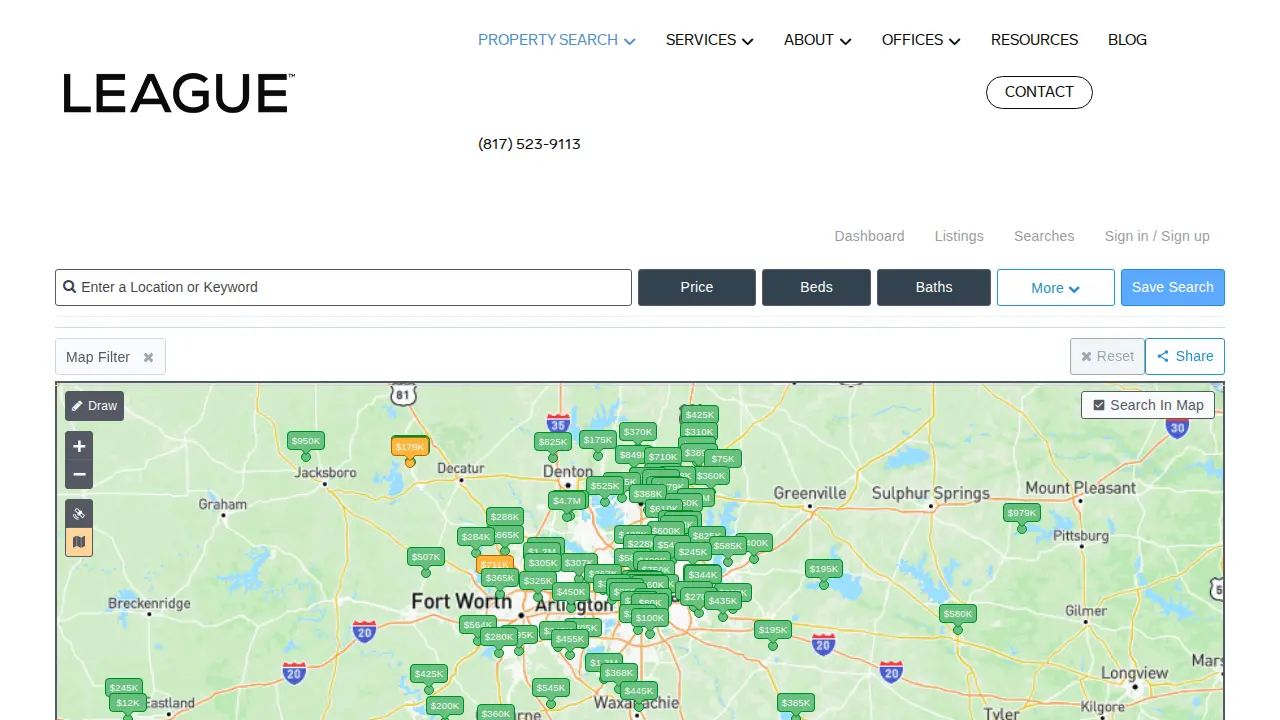This screenshot has height=720, width=1280.
Task: Open the Services dropdown menu
Action: tap(710, 40)
